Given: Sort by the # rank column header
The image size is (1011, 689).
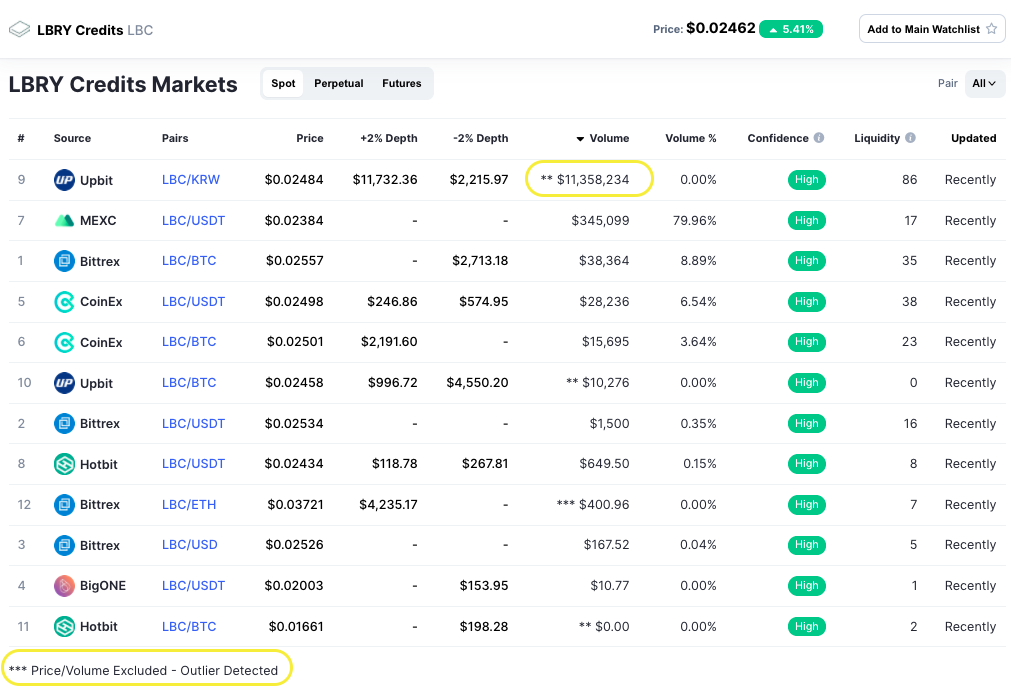Looking at the screenshot, I should [21, 138].
